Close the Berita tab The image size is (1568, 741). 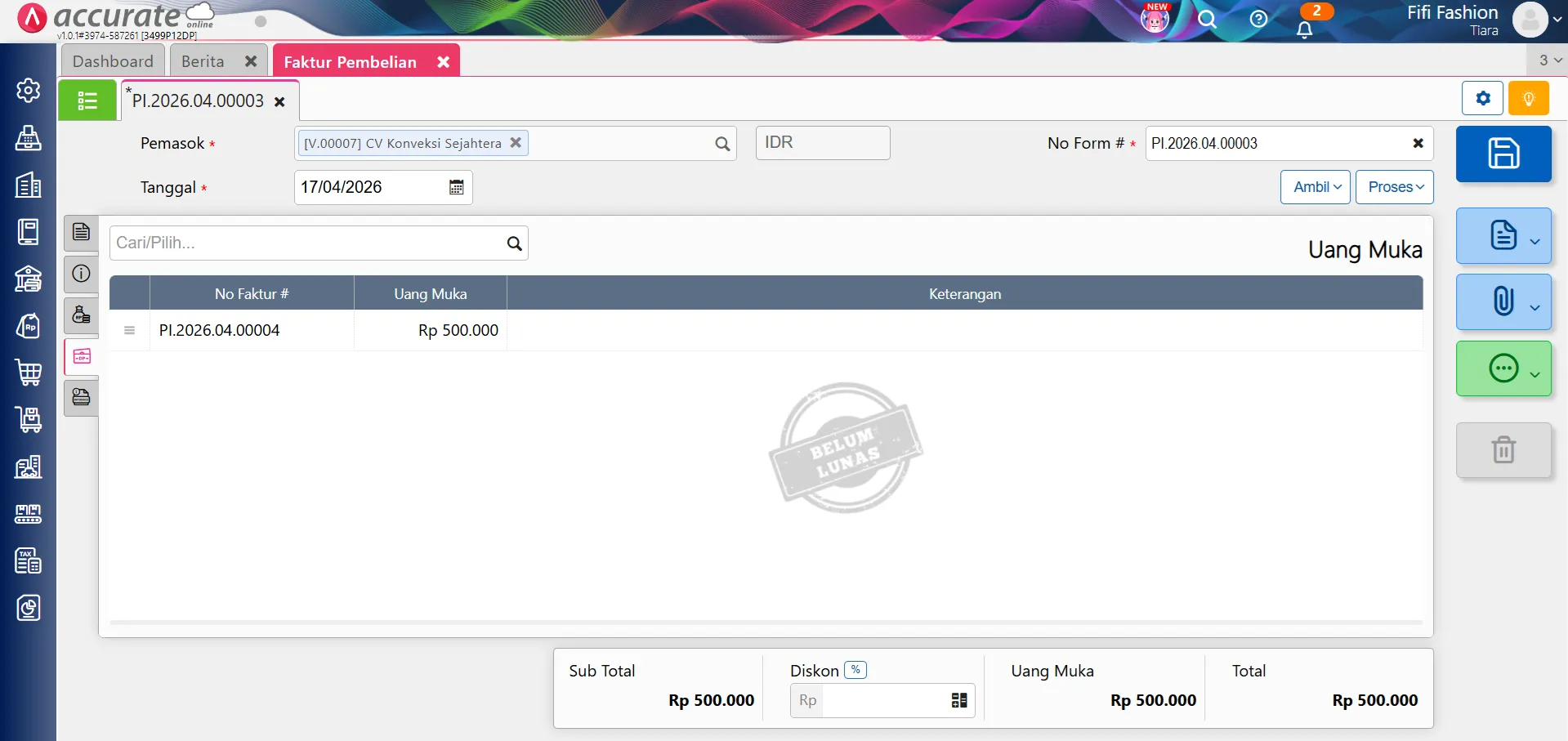251,61
